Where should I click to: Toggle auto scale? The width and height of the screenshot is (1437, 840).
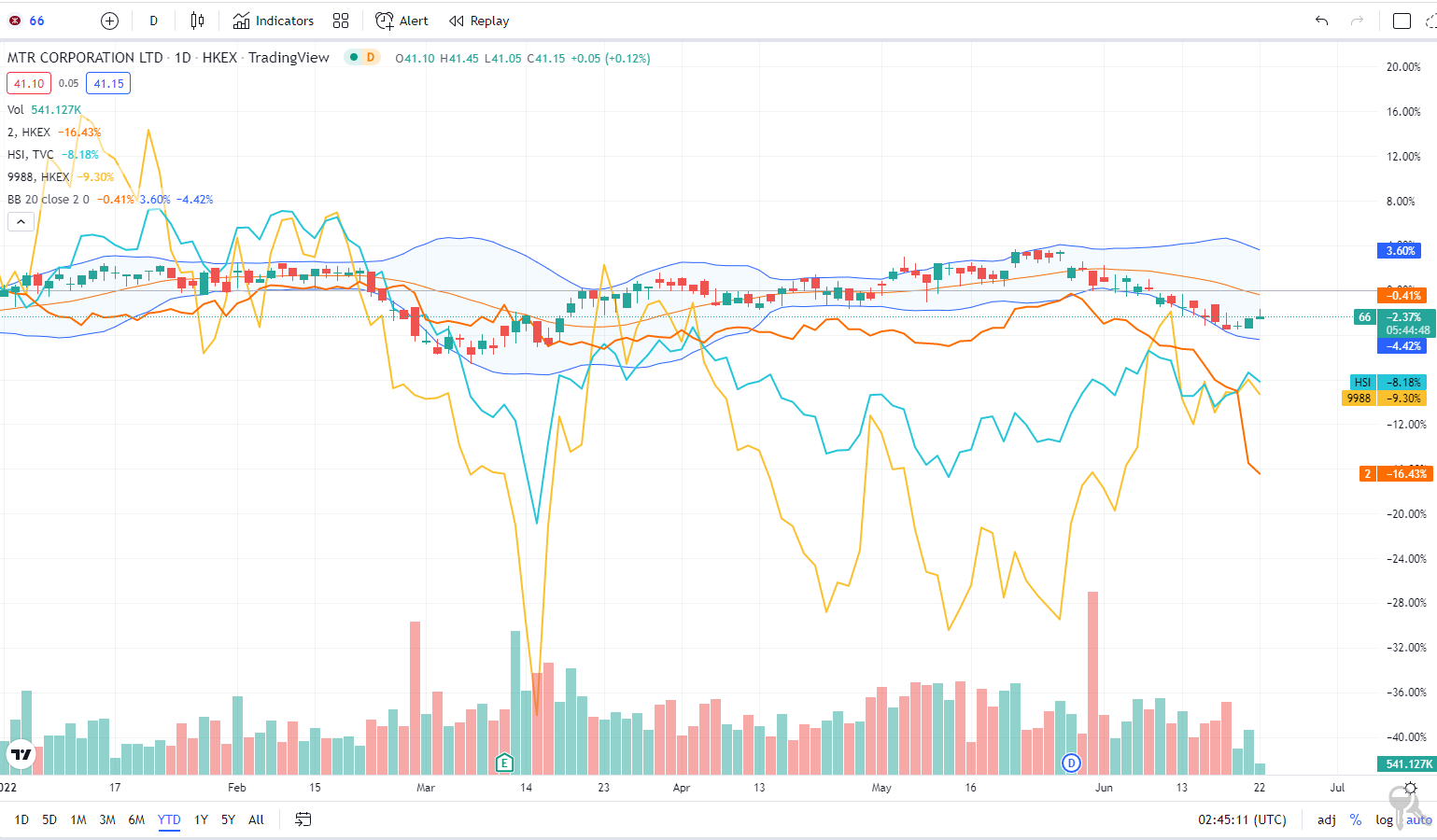pos(1418,819)
